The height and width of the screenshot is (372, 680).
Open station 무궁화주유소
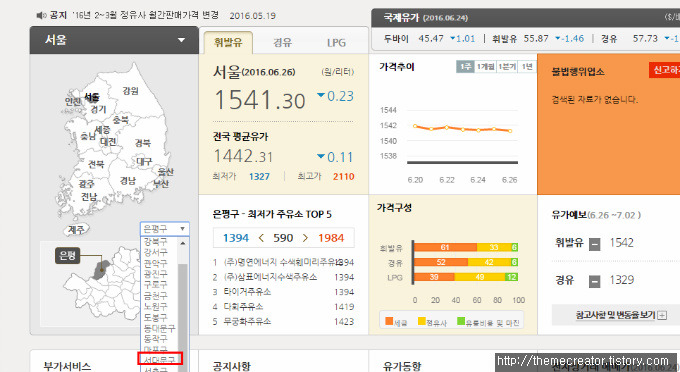(247, 321)
